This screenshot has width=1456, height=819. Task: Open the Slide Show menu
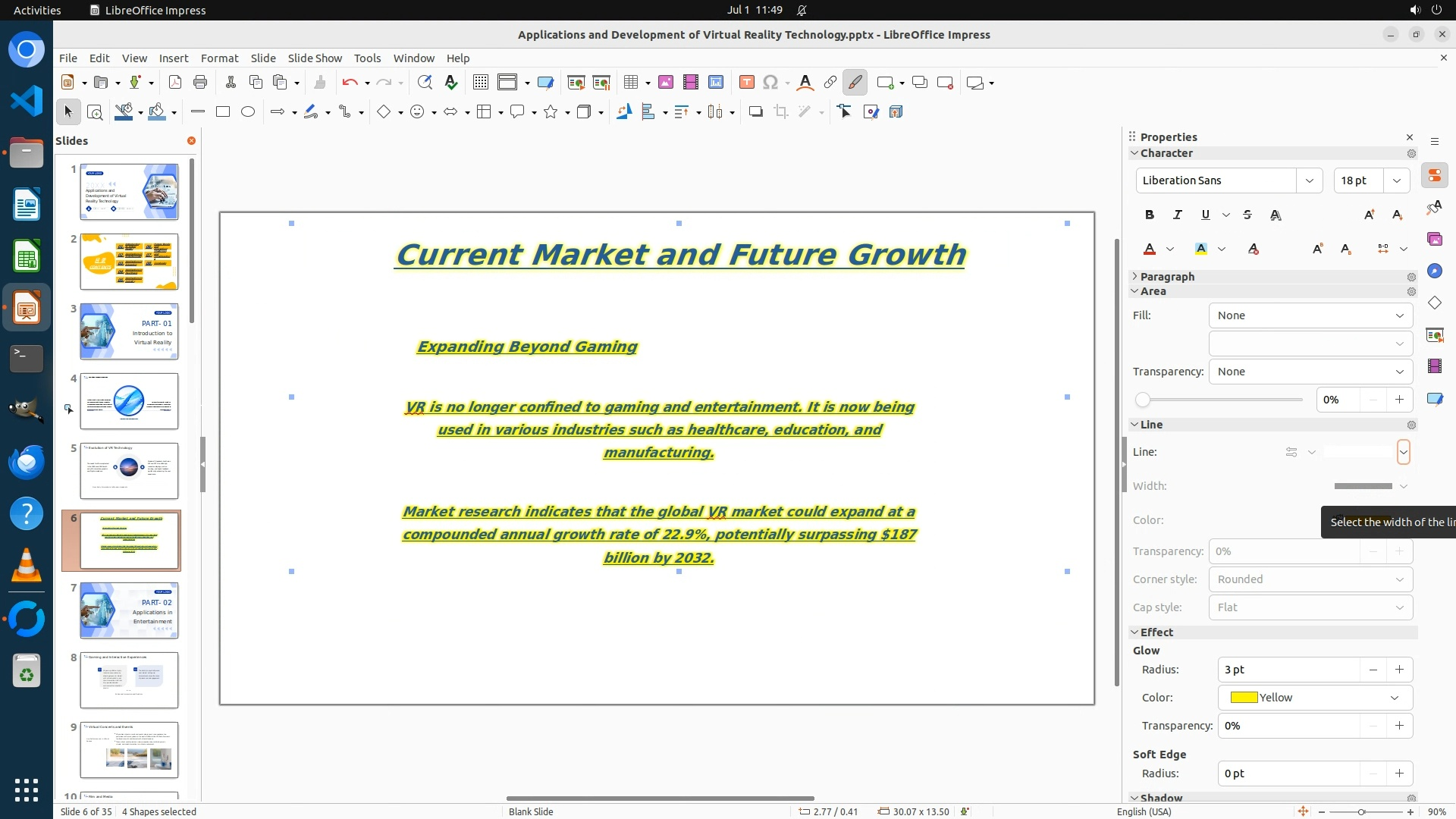(x=315, y=58)
